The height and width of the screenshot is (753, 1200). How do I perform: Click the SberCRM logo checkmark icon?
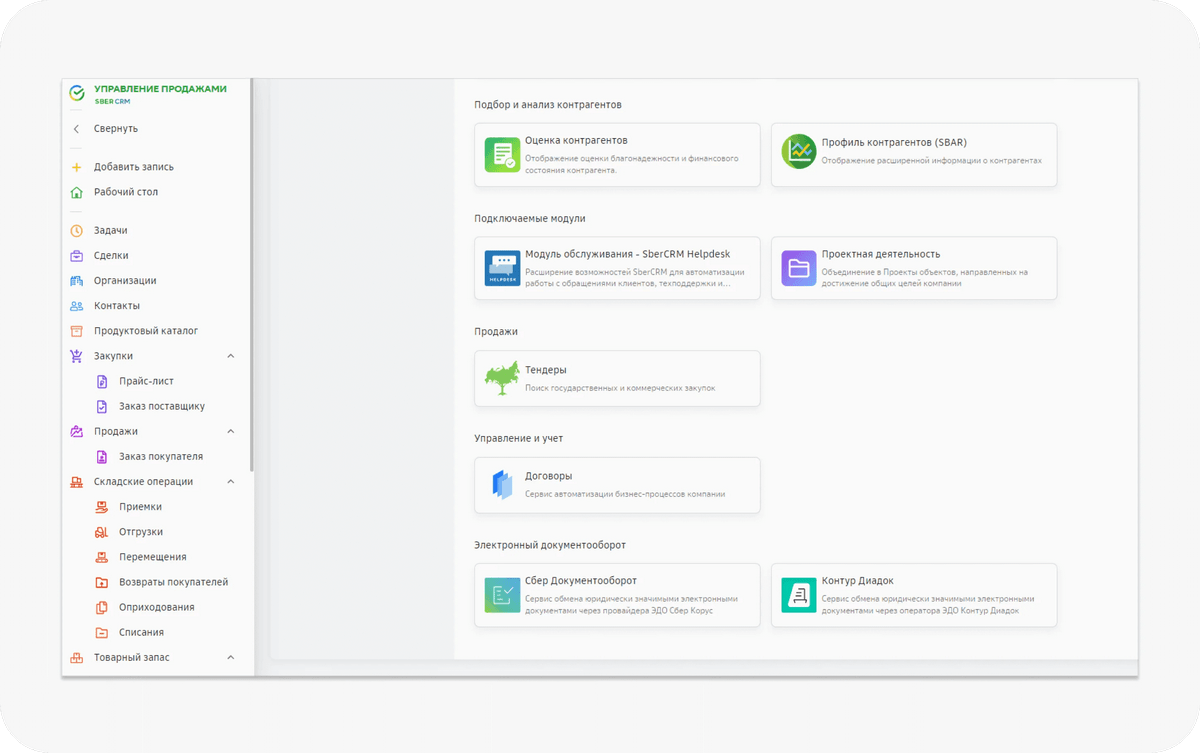pyautogui.click(x=77, y=93)
